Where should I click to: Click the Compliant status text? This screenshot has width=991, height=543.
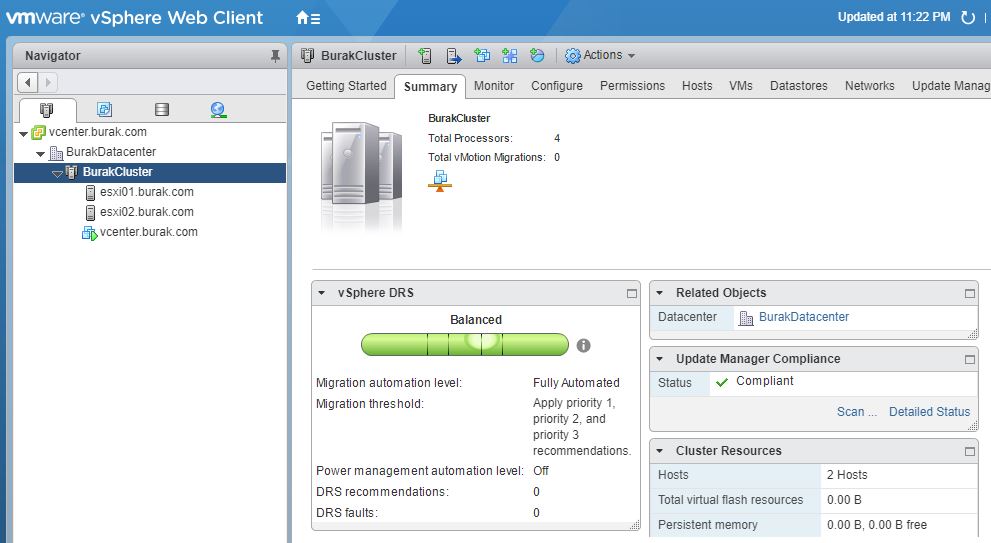[764, 381]
